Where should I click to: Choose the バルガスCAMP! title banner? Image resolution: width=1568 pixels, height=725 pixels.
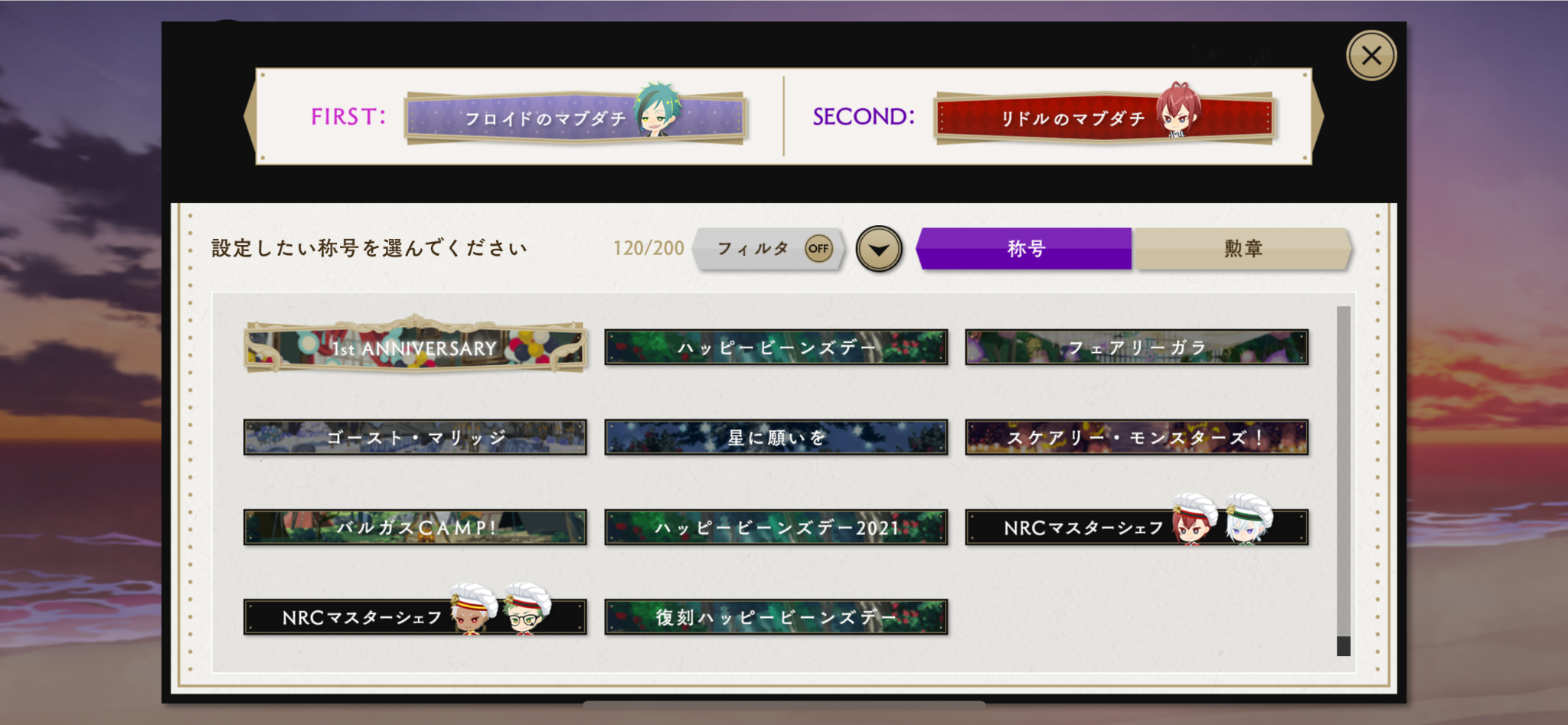(415, 527)
